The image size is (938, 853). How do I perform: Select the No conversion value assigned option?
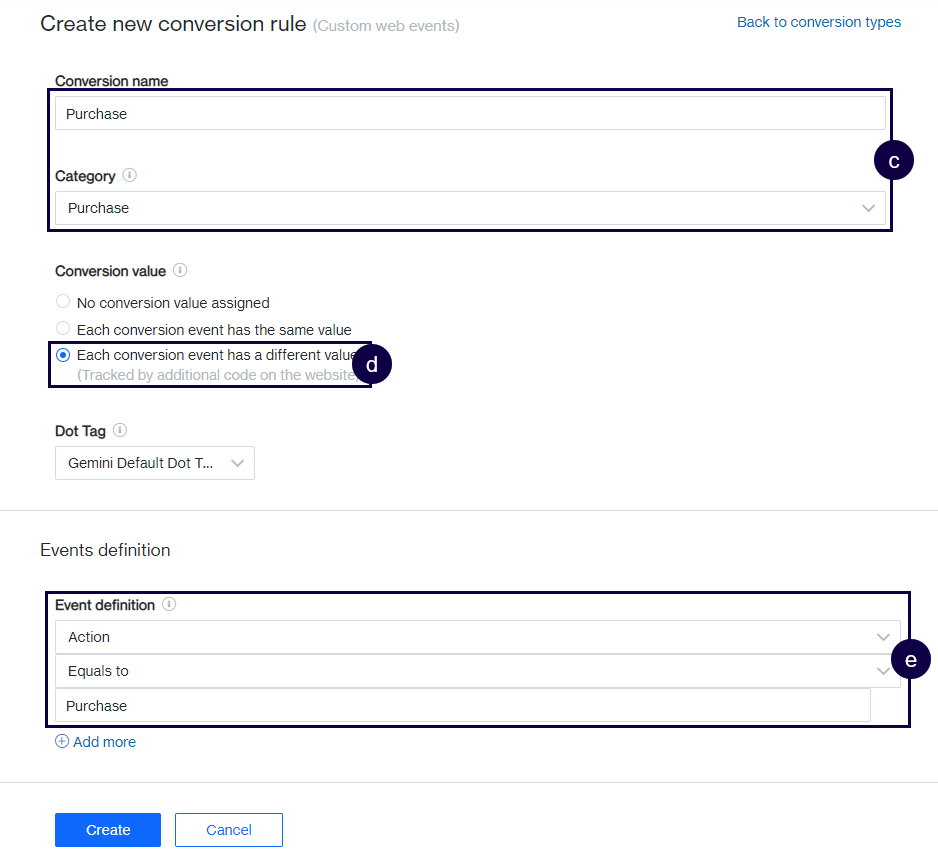coord(62,301)
